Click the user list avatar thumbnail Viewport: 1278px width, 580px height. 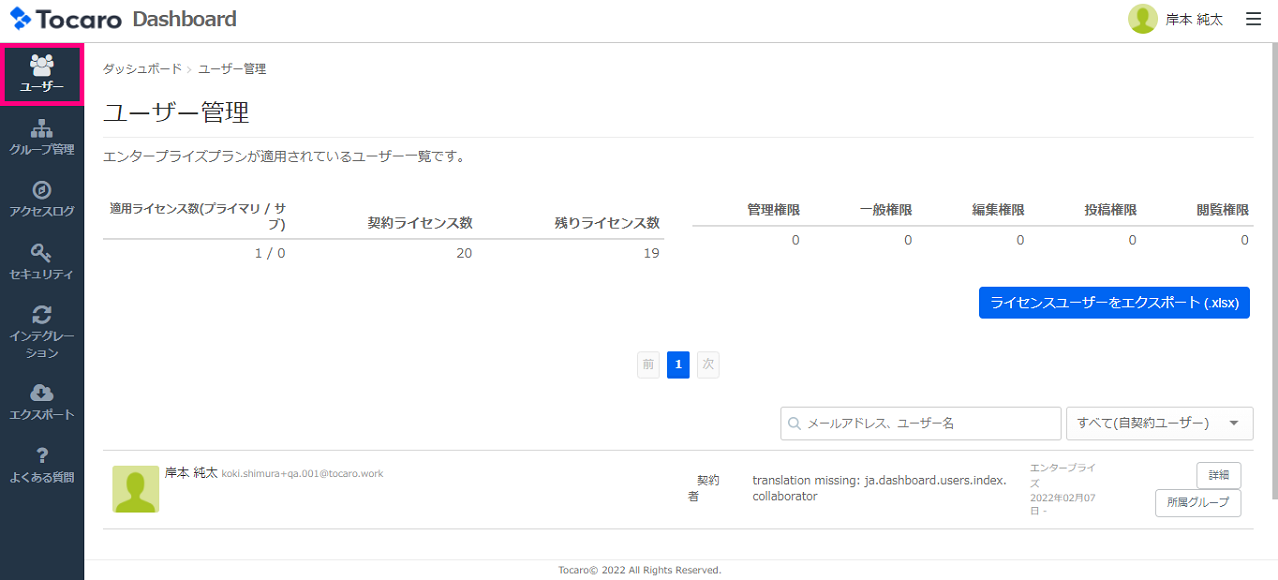coord(135,489)
